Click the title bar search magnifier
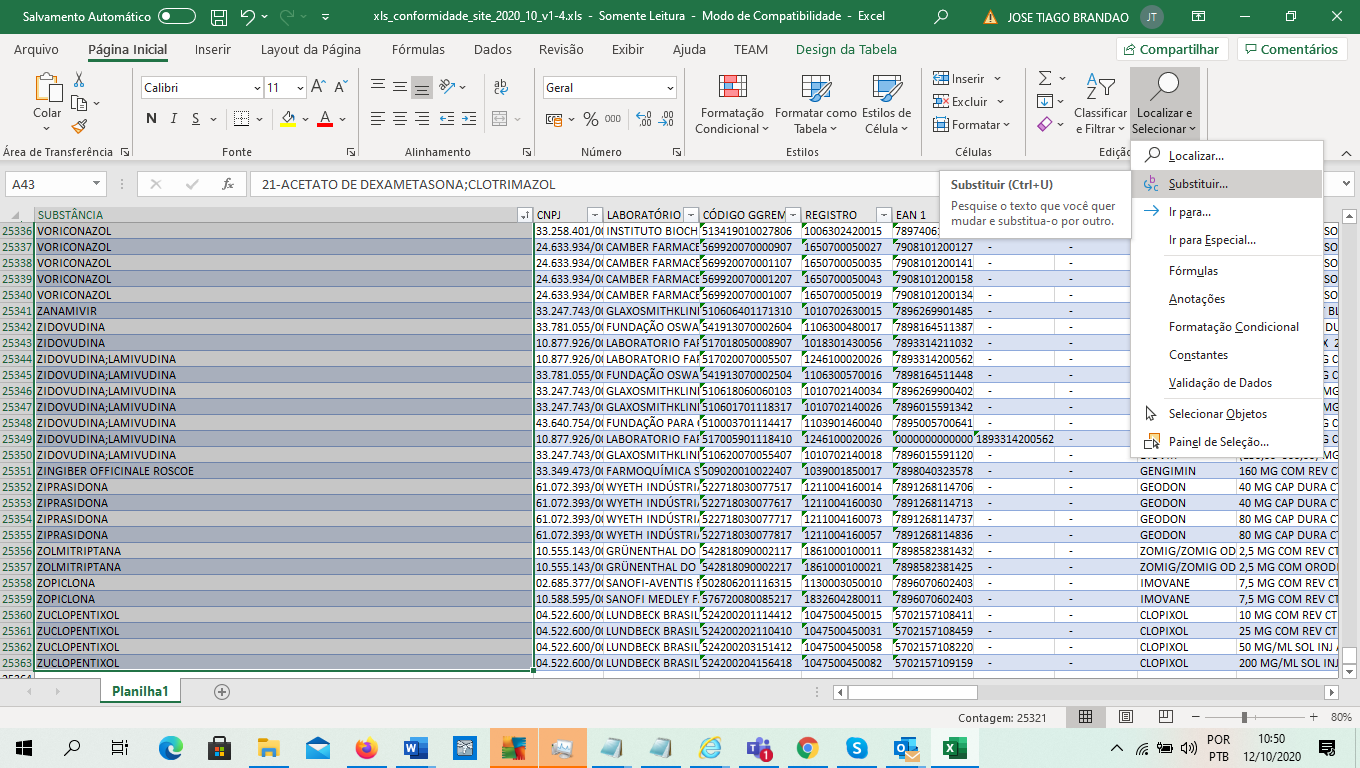 [941, 17]
